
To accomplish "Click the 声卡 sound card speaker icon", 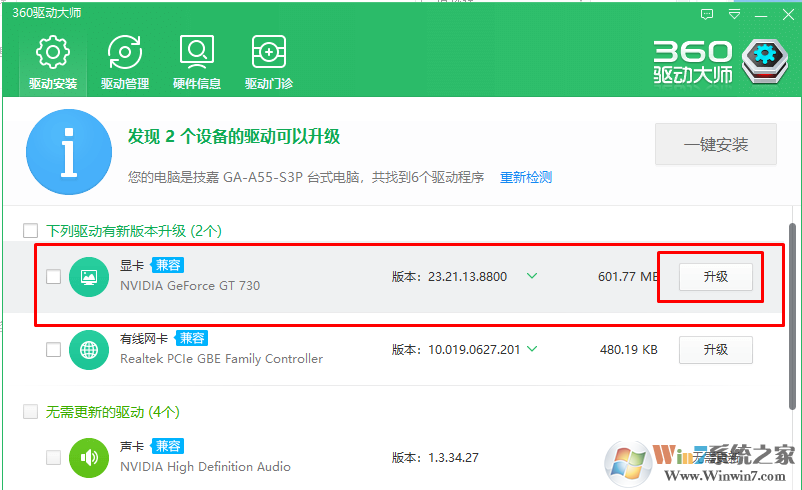I will [89, 458].
